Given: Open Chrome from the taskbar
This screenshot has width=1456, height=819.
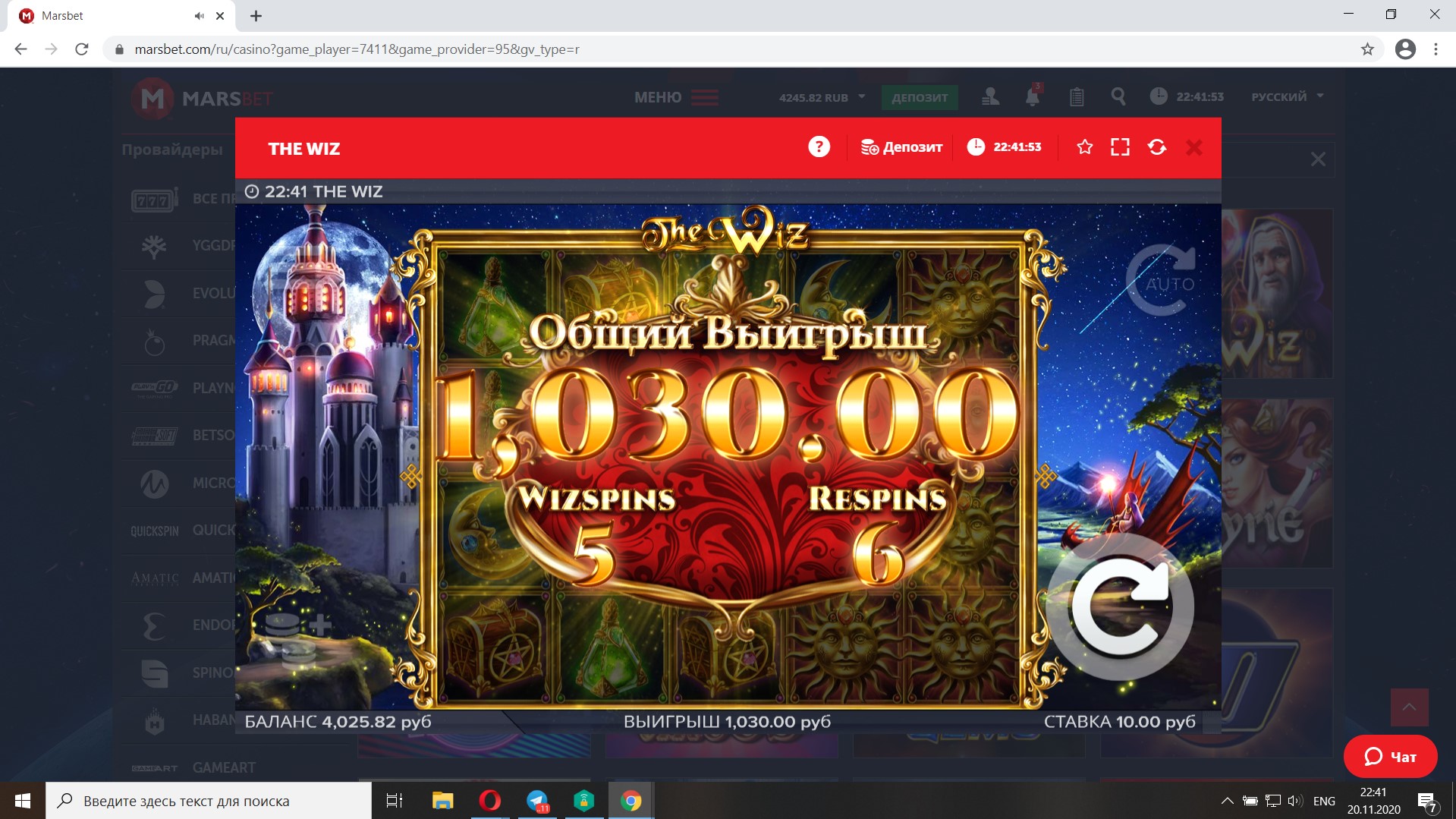Looking at the screenshot, I should [631, 801].
